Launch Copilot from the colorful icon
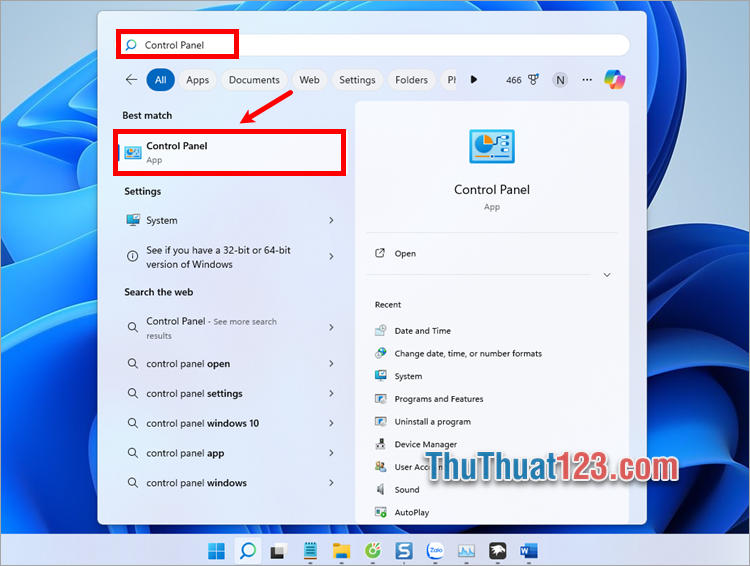Image resolution: width=750 pixels, height=566 pixels. click(x=615, y=79)
